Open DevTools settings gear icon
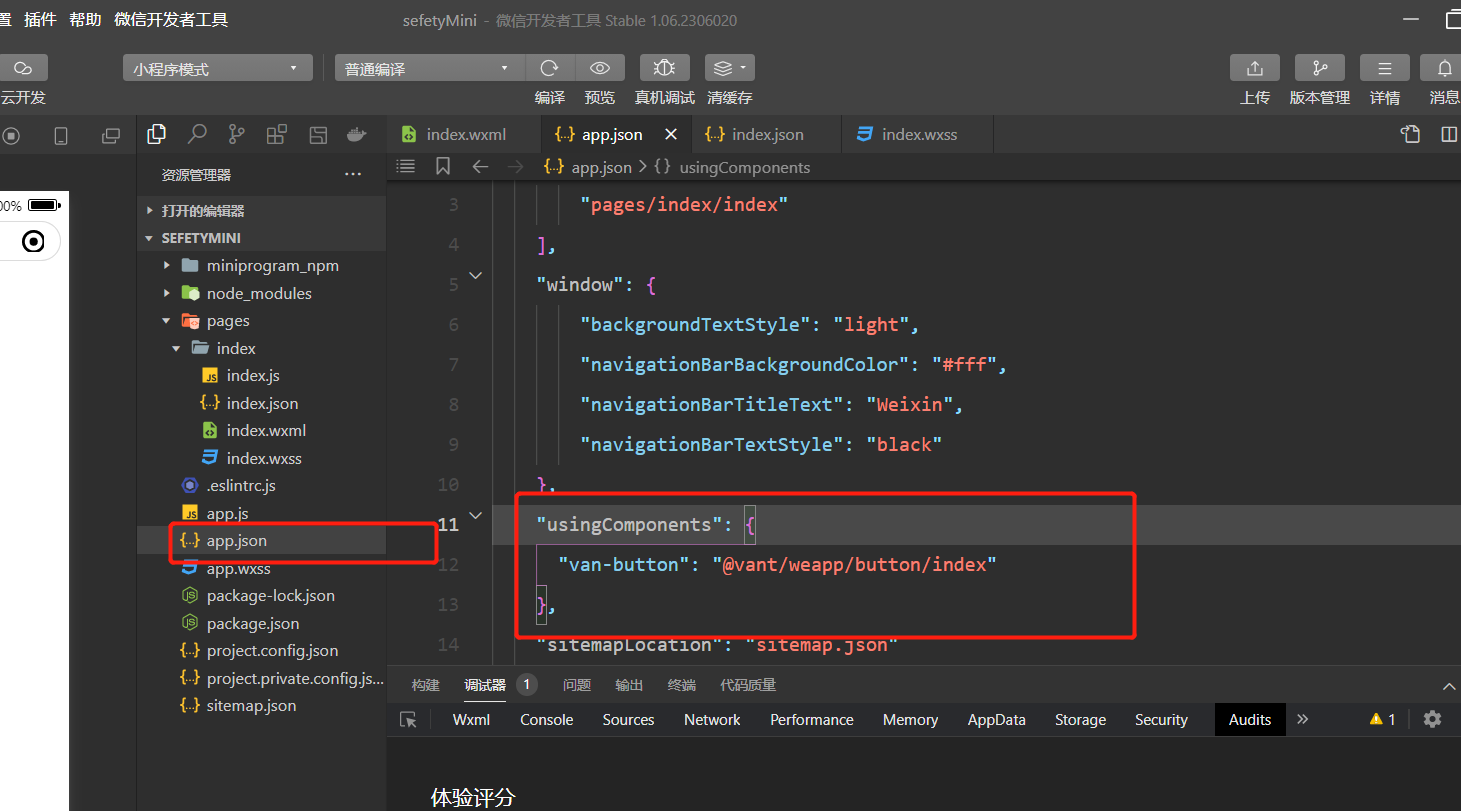 [x=1432, y=719]
